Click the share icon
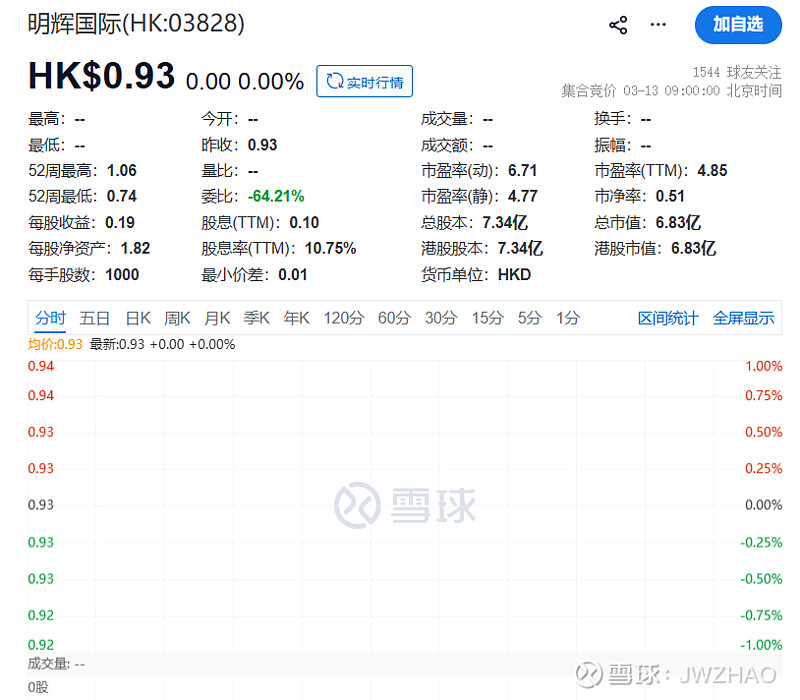This screenshot has width=800, height=700. coord(618,25)
